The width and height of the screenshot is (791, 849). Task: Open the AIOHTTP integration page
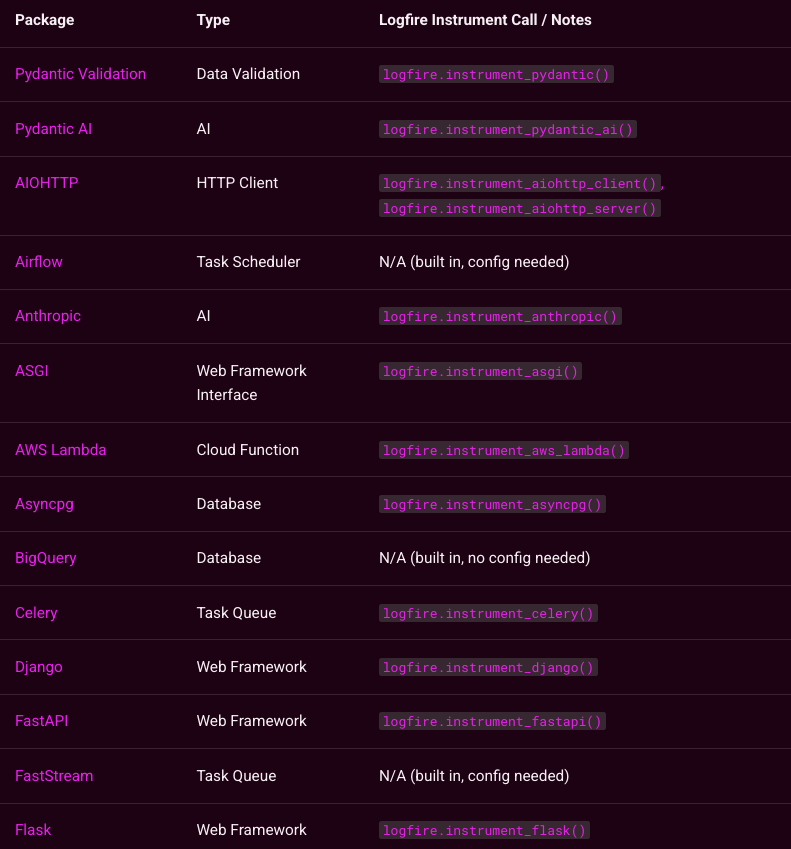(x=46, y=183)
